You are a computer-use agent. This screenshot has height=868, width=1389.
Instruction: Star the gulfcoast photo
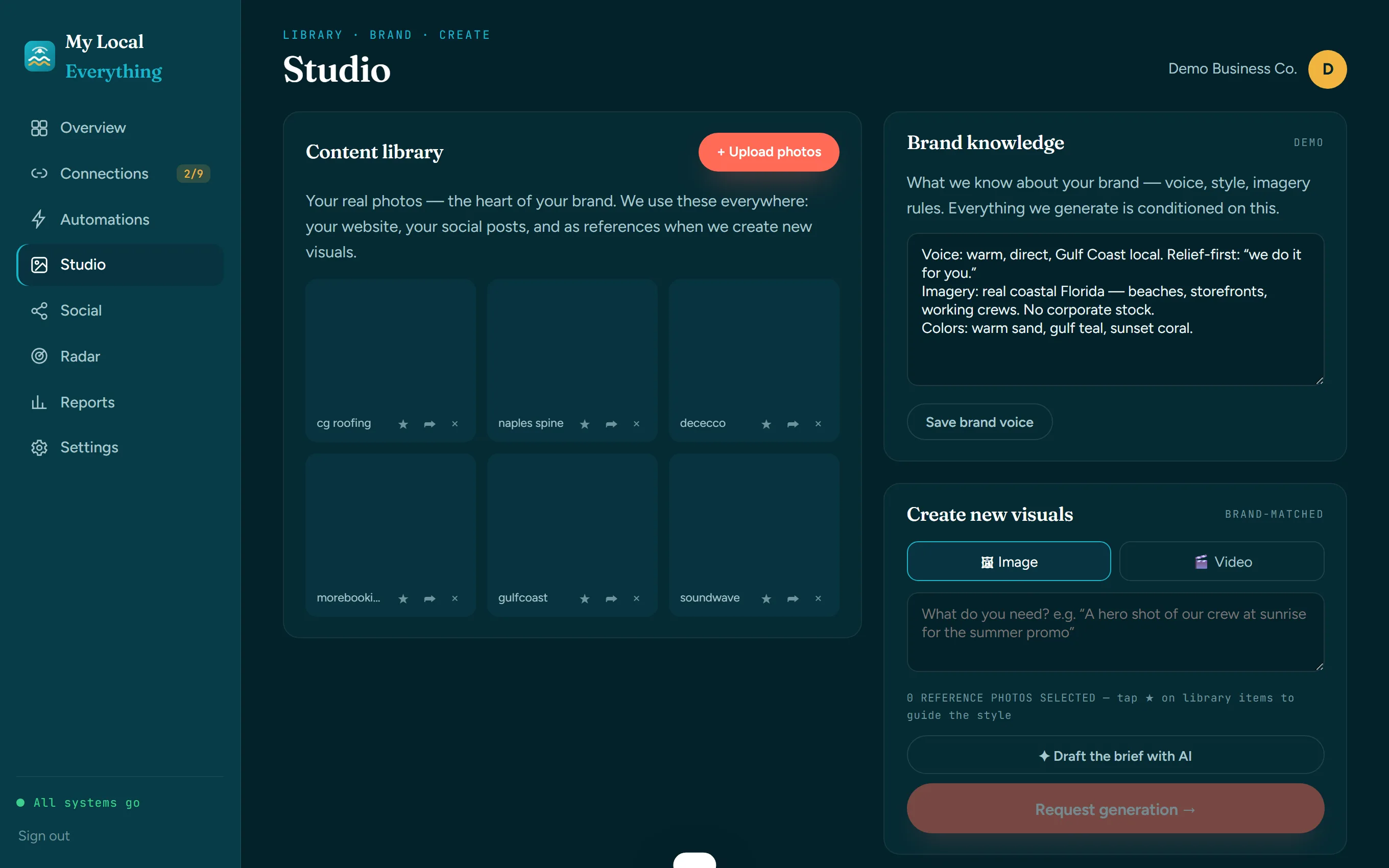(584, 598)
